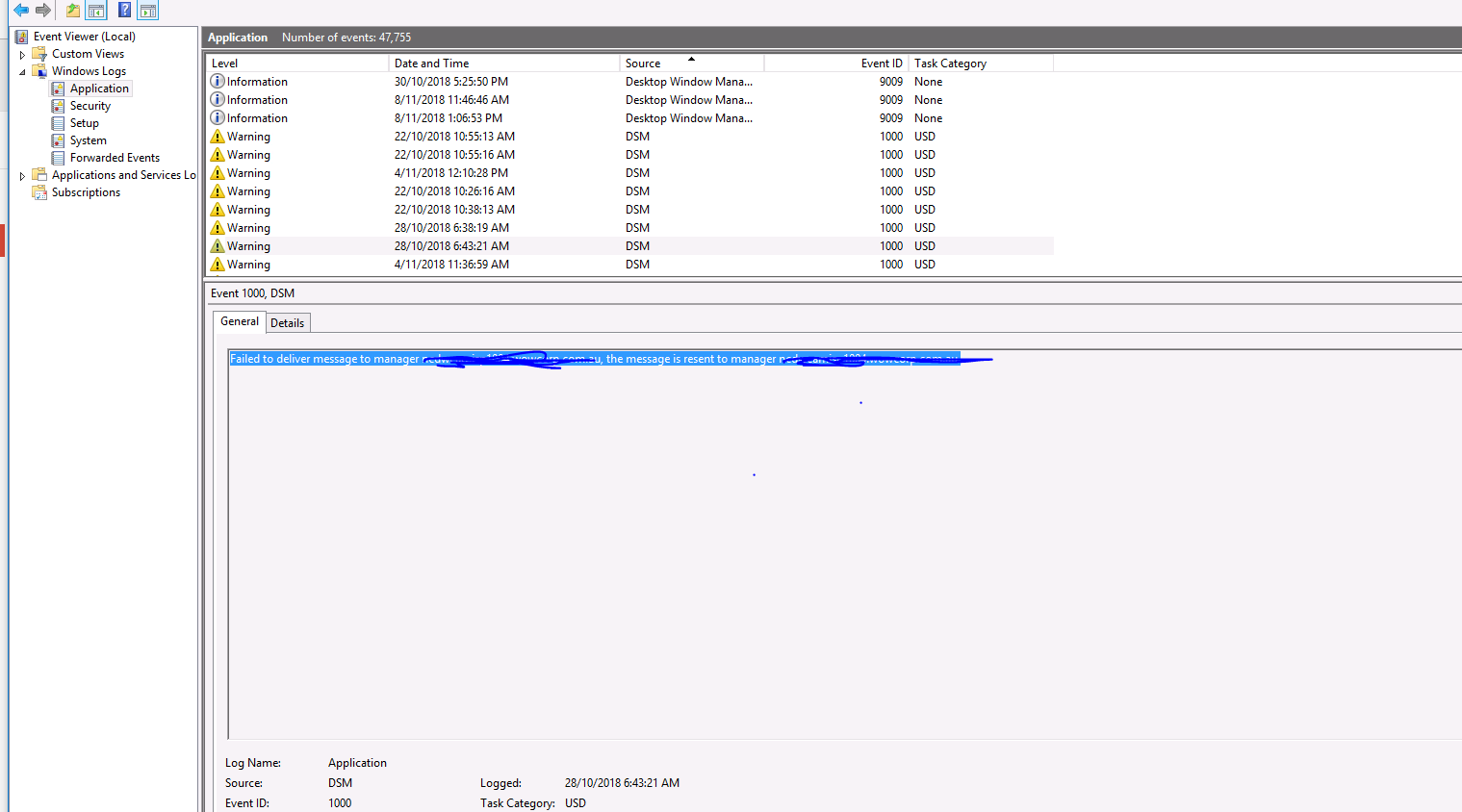Open the Export/Import folder icon
Viewport: 1462px width, 812px height.
click(x=71, y=10)
